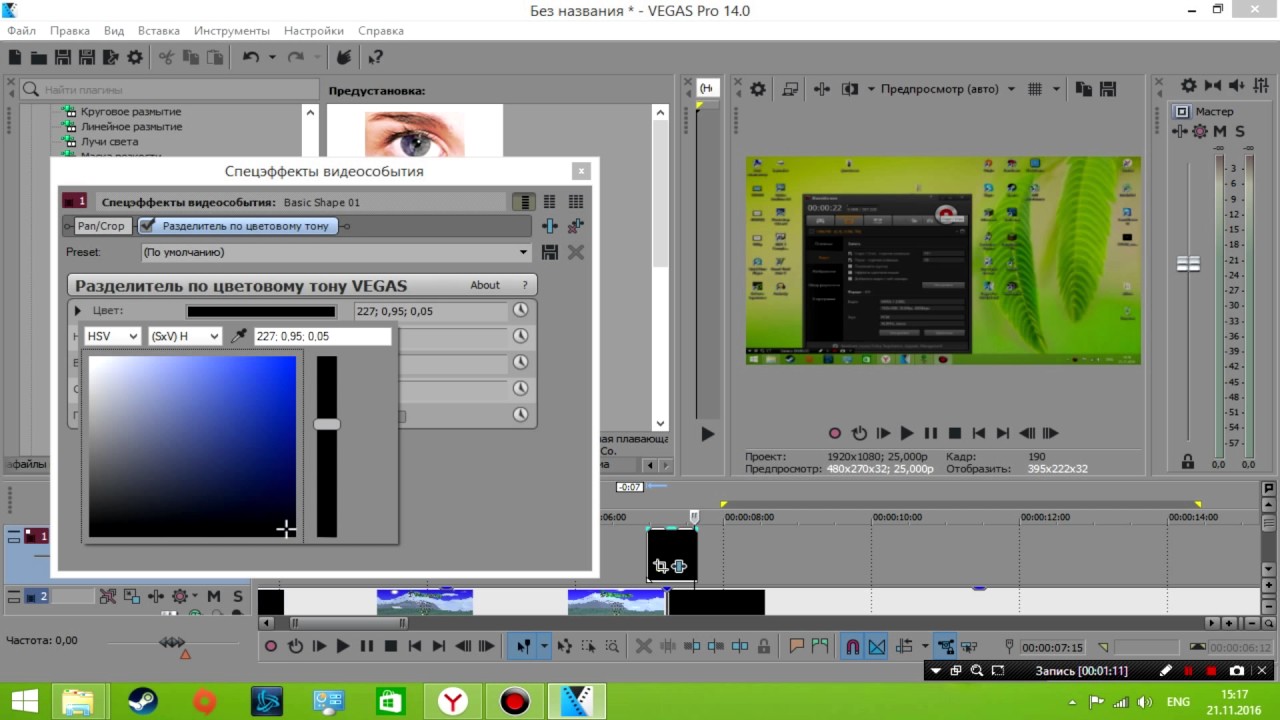Toggle snapping magnet on timeline toolbar

[x=852, y=646]
